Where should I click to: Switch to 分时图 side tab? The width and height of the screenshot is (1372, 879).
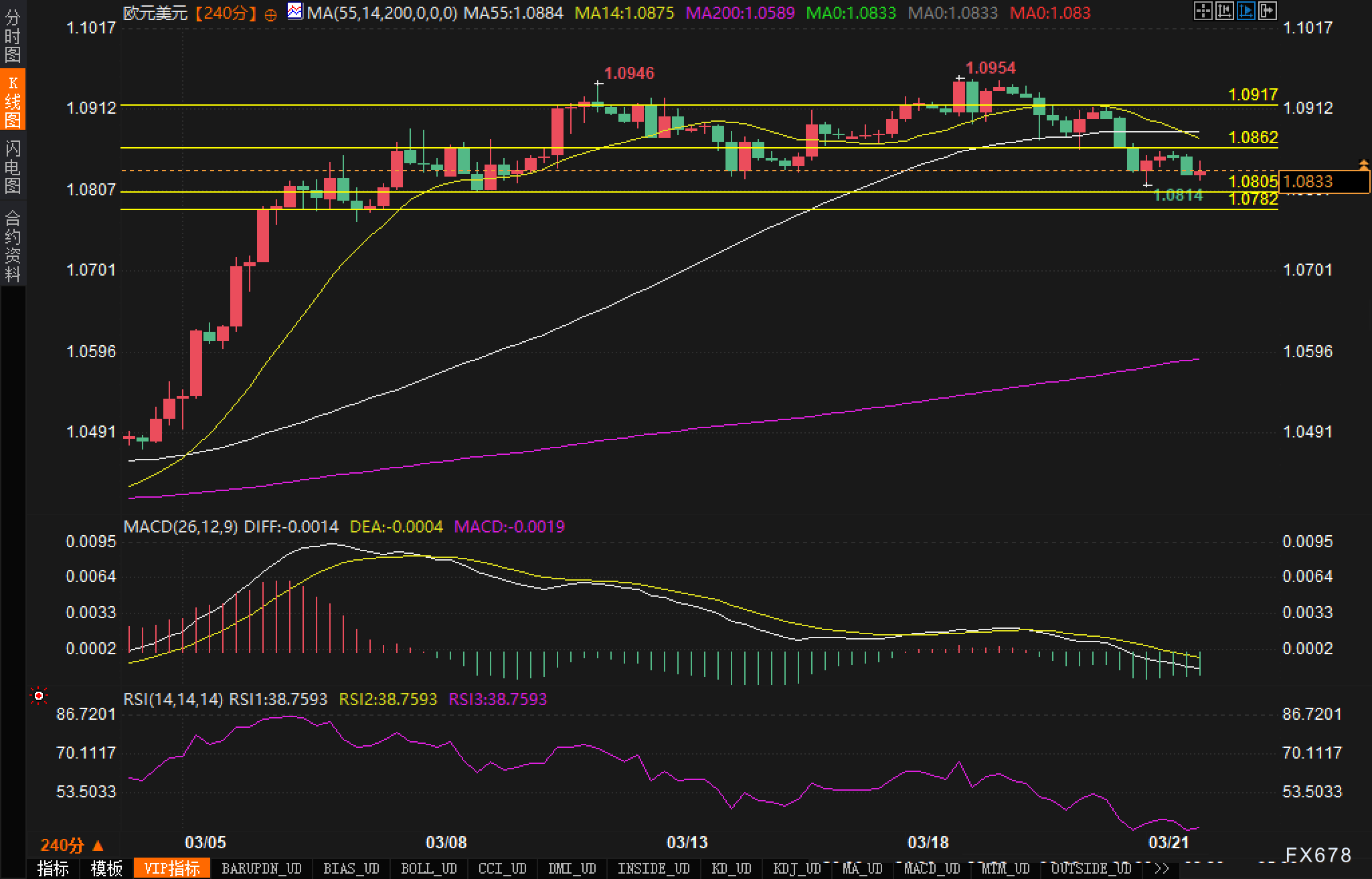[x=13, y=35]
